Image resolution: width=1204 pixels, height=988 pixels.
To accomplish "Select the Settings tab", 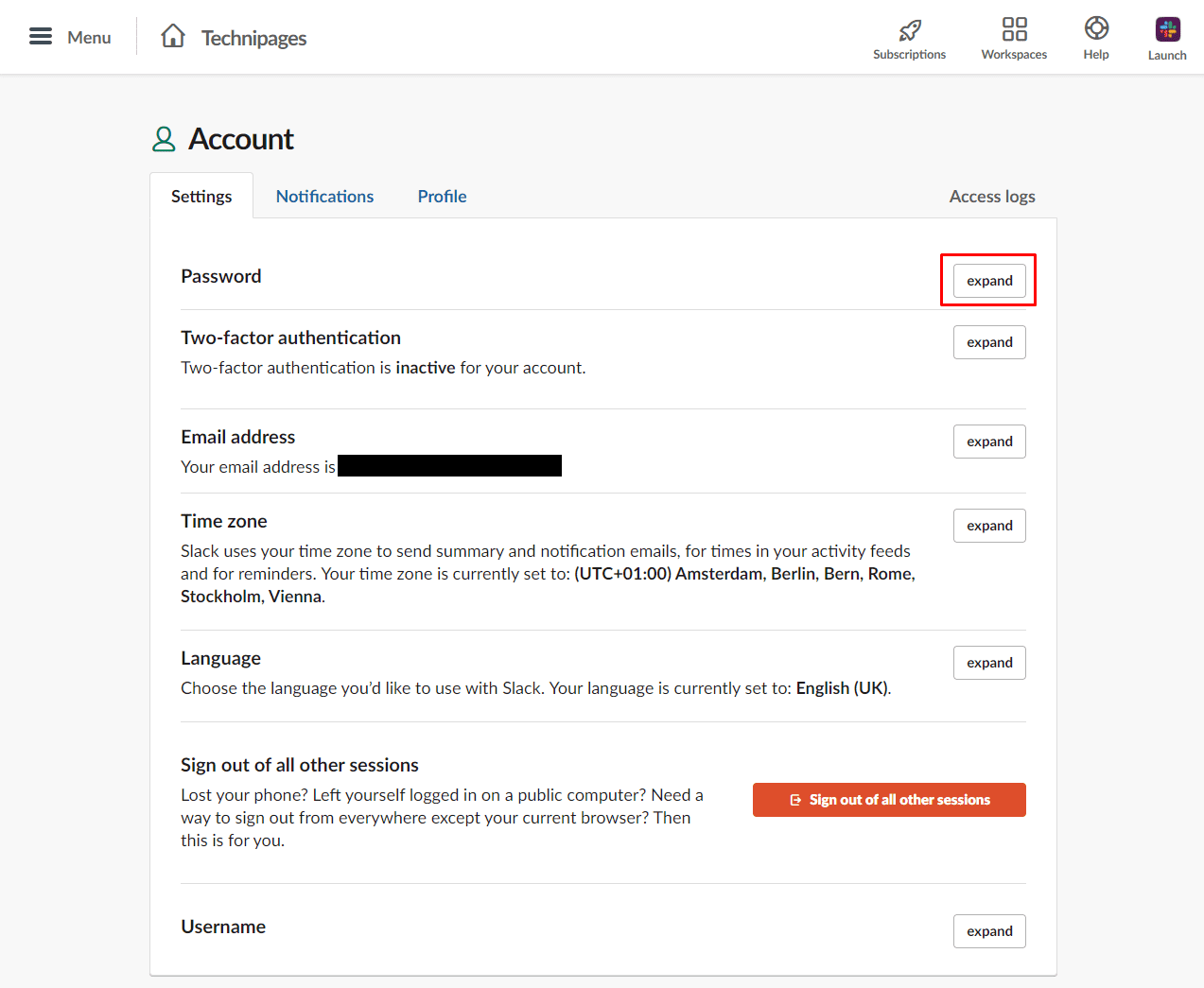I will pos(201,197).
